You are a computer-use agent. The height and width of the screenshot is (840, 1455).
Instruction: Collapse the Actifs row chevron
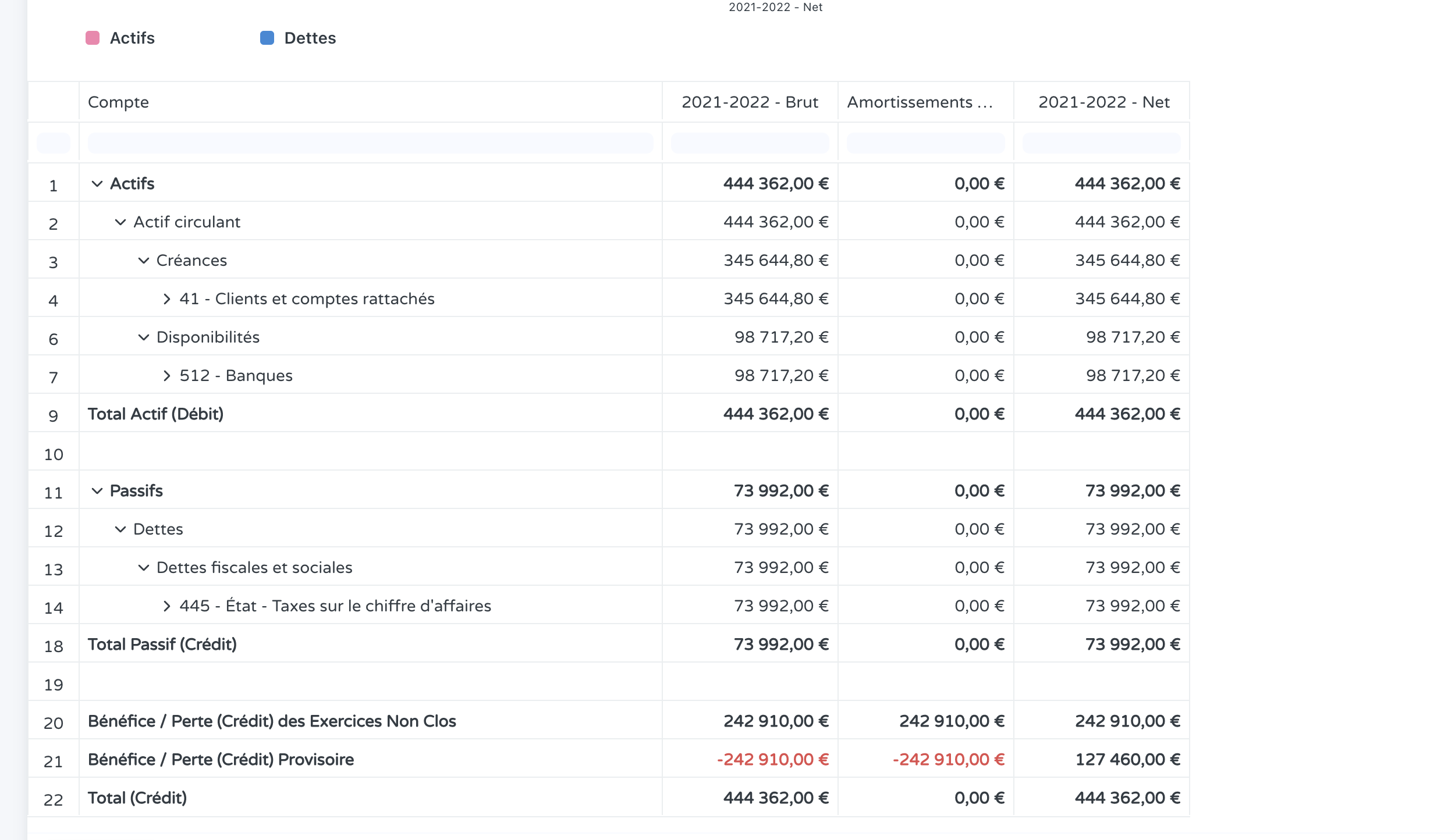97,184
